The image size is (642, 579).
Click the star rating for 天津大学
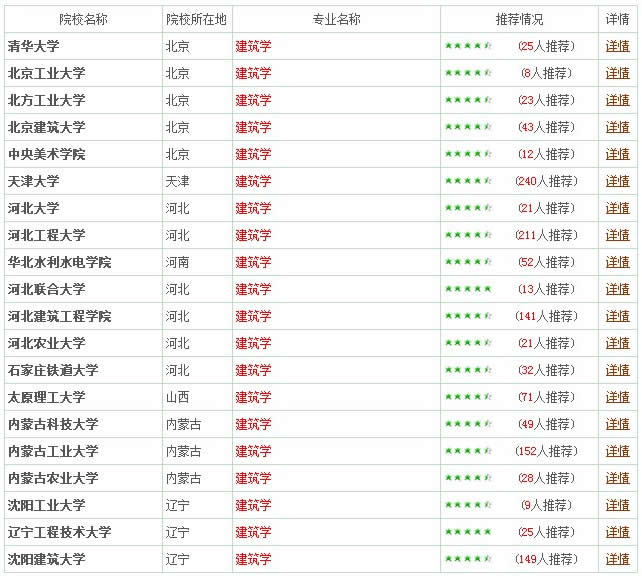pos(468,181)
